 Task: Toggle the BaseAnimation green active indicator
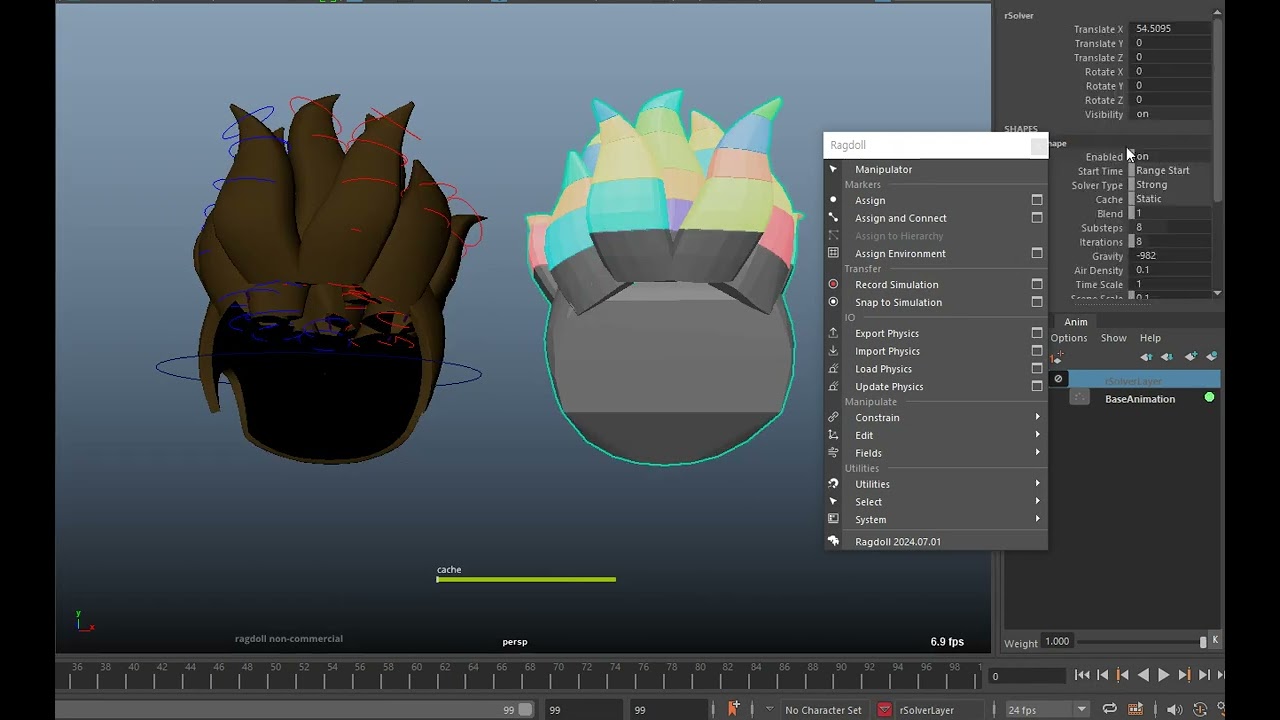pos(1209,398)
